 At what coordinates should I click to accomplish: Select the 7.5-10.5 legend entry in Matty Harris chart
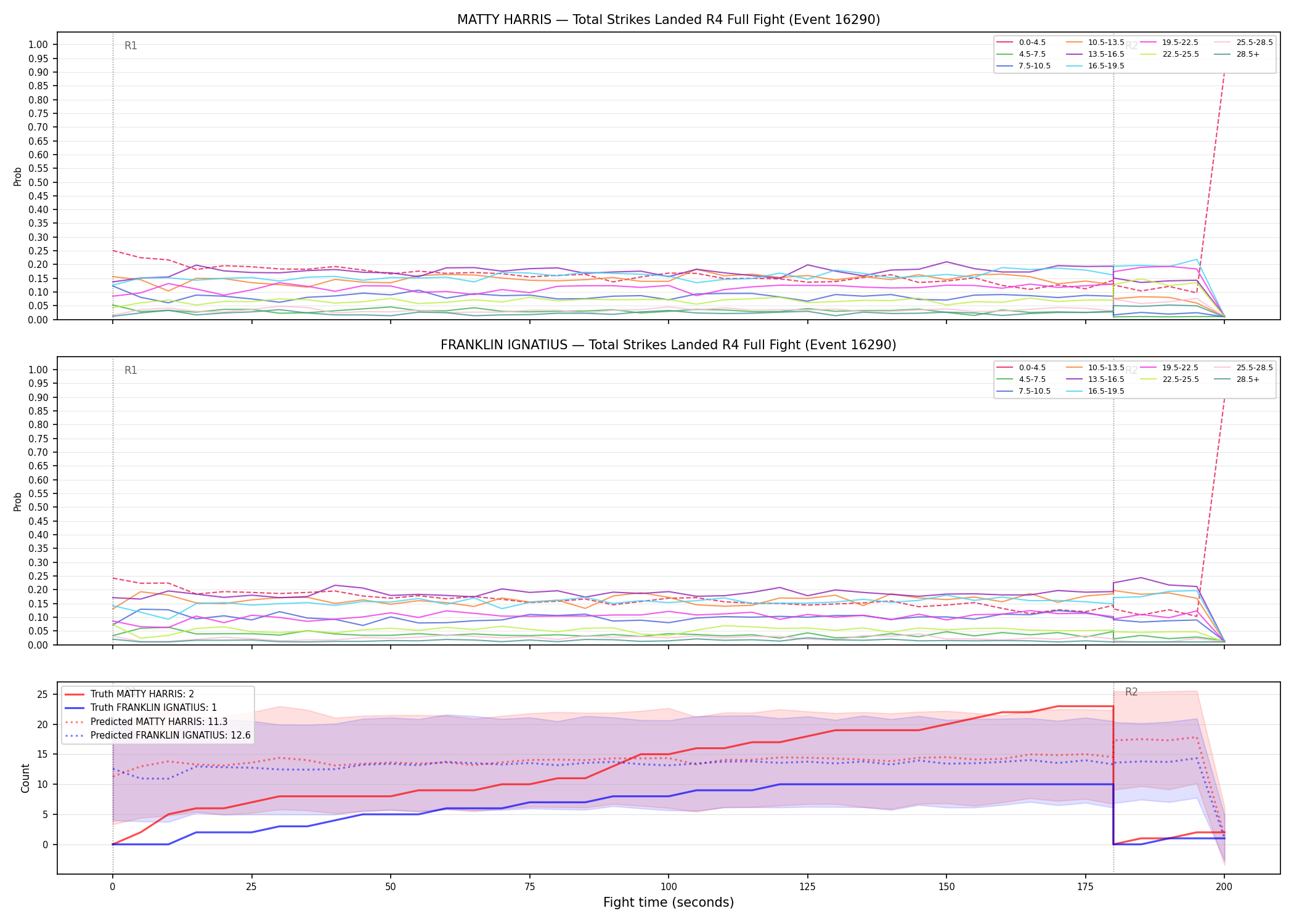(1024, 66)
